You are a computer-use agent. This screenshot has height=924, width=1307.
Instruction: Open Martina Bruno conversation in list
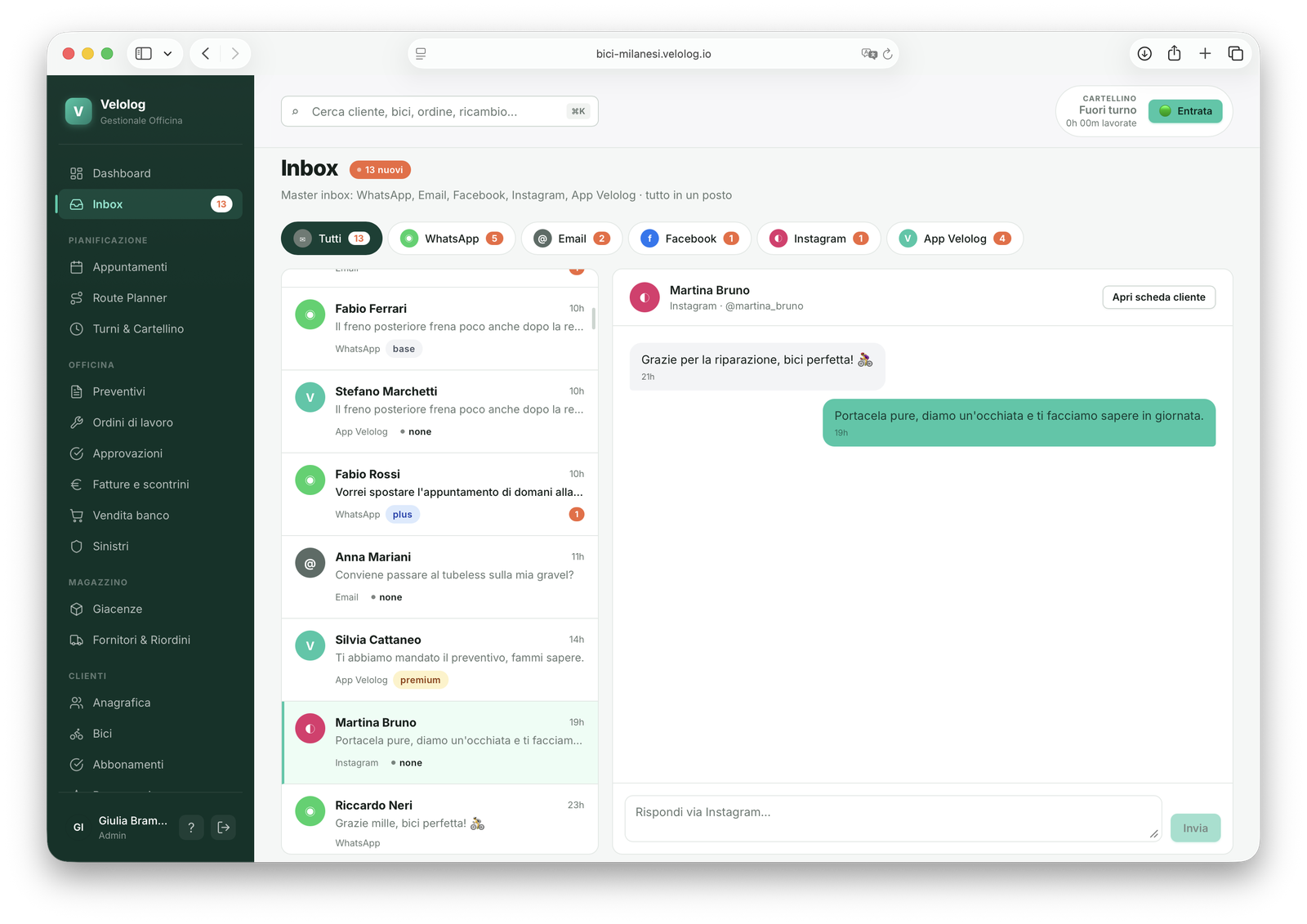[439, 743]
